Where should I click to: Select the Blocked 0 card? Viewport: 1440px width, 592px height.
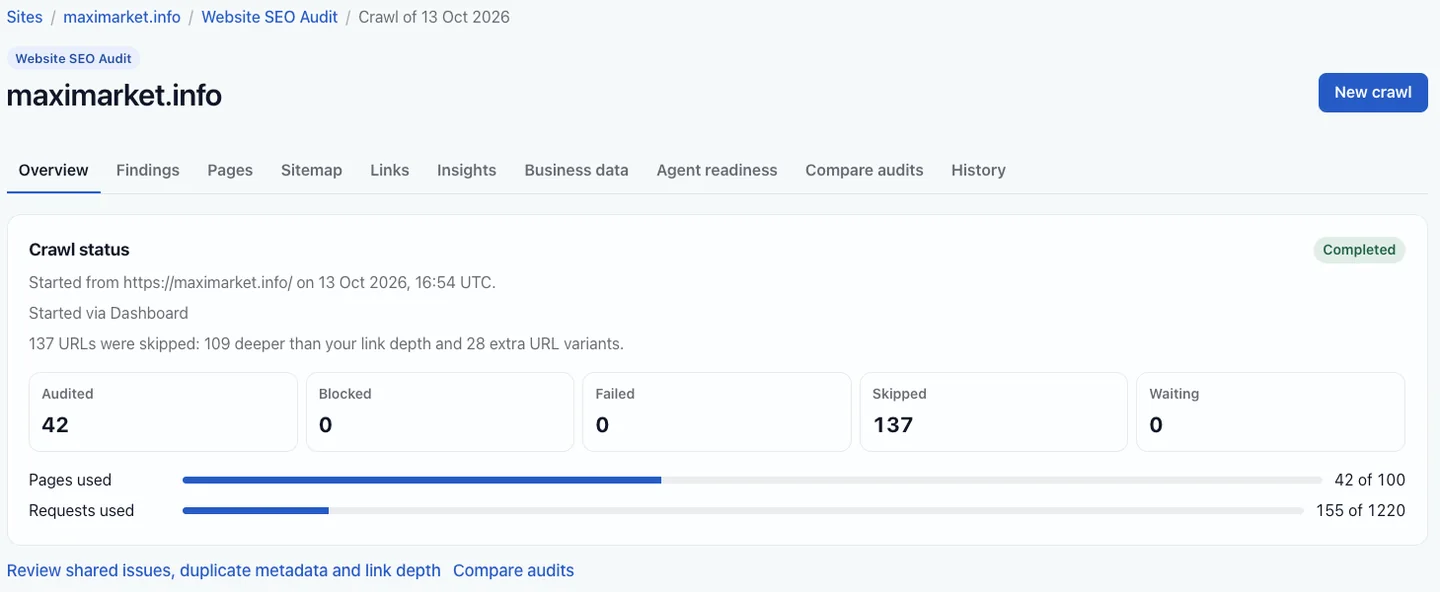coord(440,412)
